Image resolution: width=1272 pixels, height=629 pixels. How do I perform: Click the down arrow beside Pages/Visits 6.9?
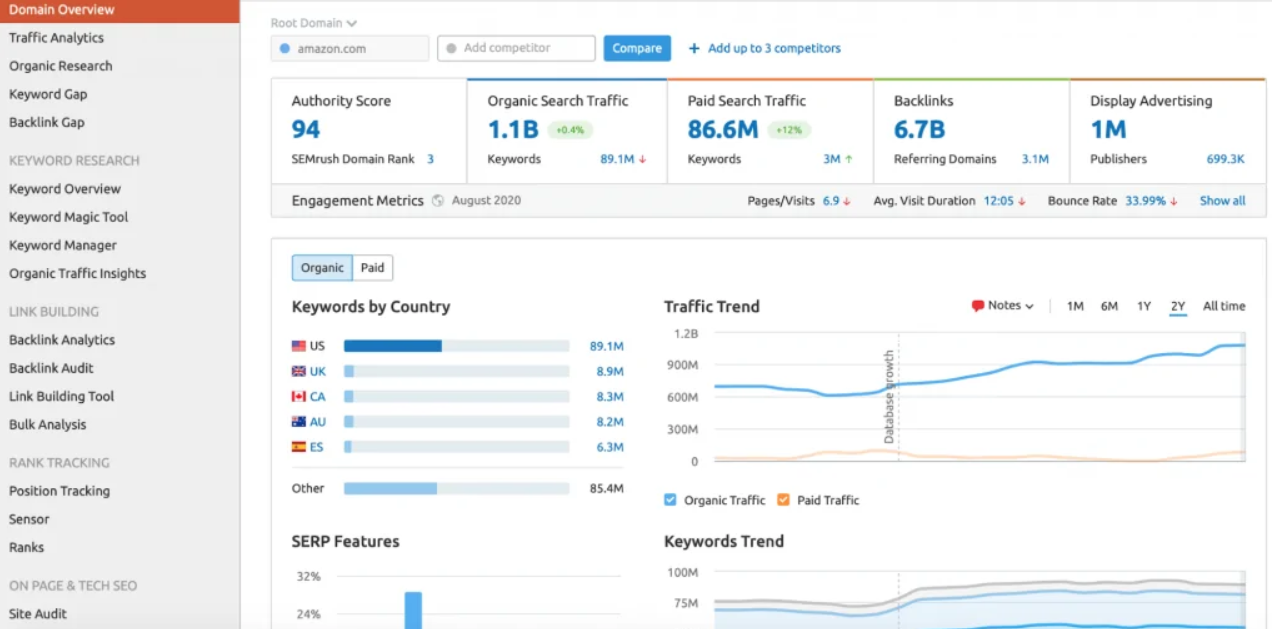tap(847, 201)
